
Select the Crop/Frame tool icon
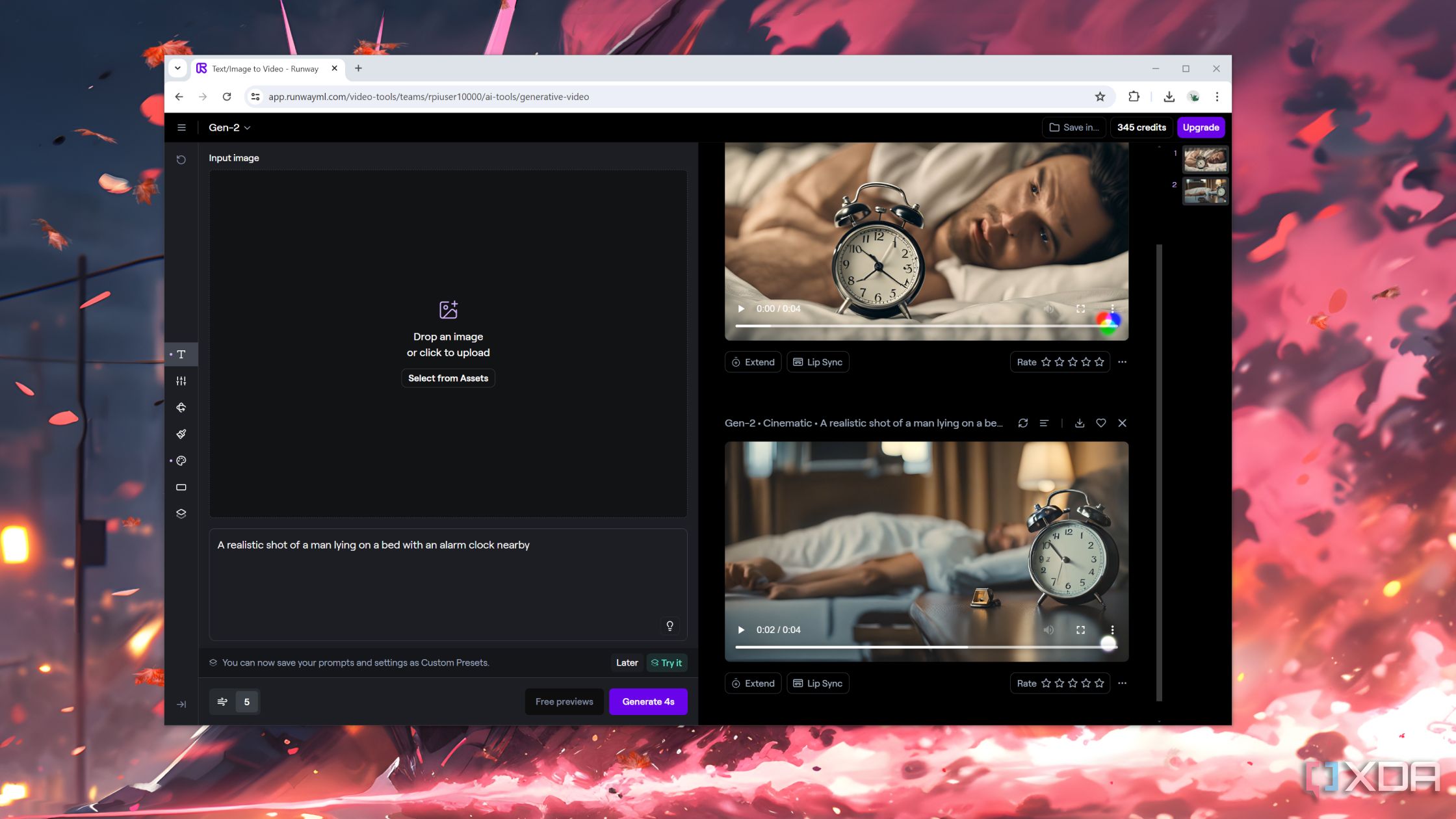181,487
